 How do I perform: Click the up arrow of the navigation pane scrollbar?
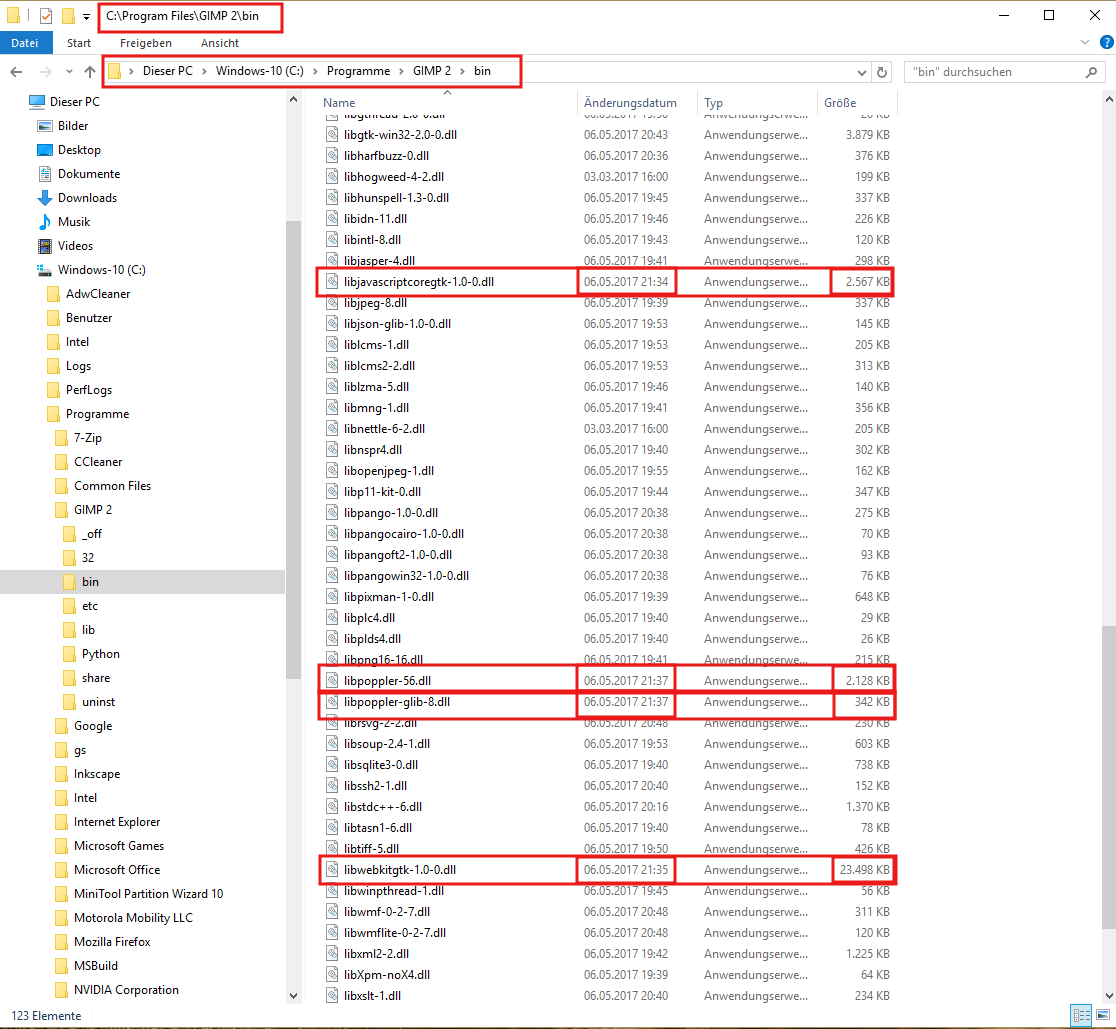293,100
